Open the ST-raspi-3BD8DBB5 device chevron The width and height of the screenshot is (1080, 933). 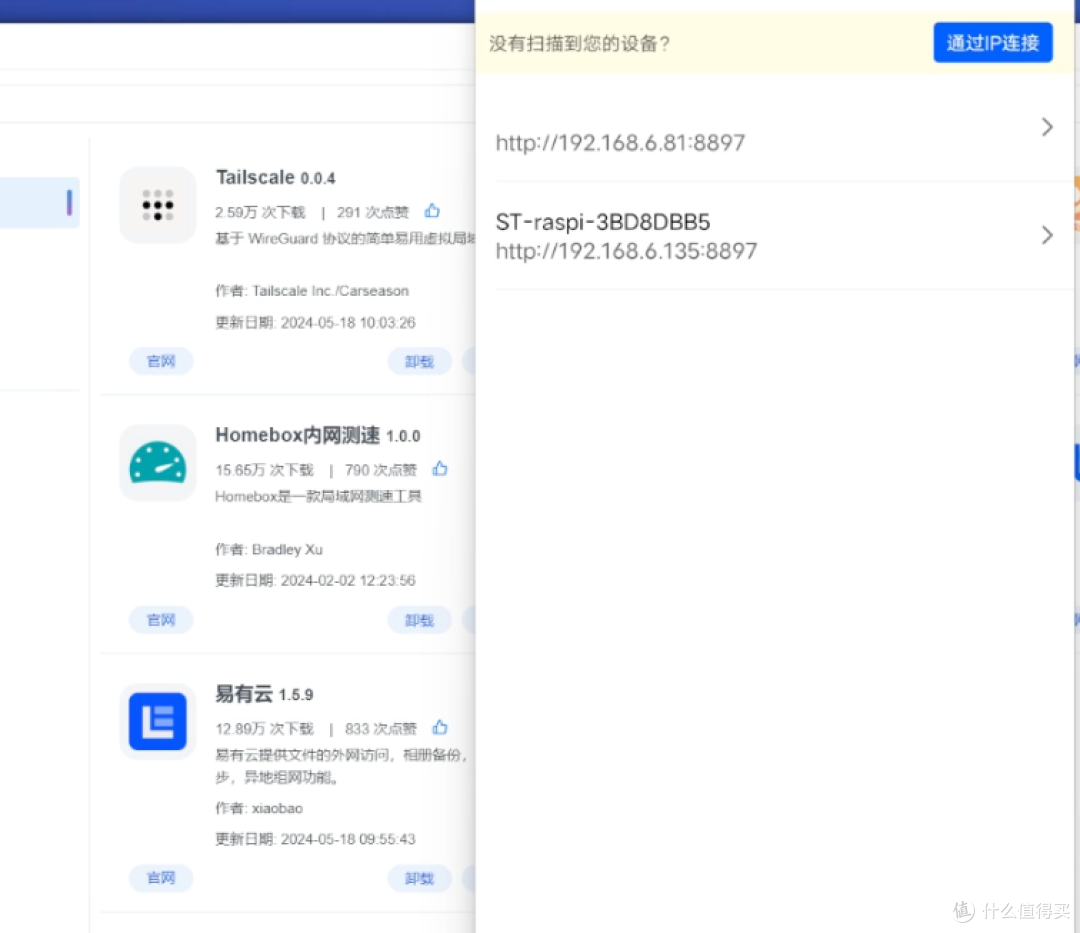click(1047, 235)
